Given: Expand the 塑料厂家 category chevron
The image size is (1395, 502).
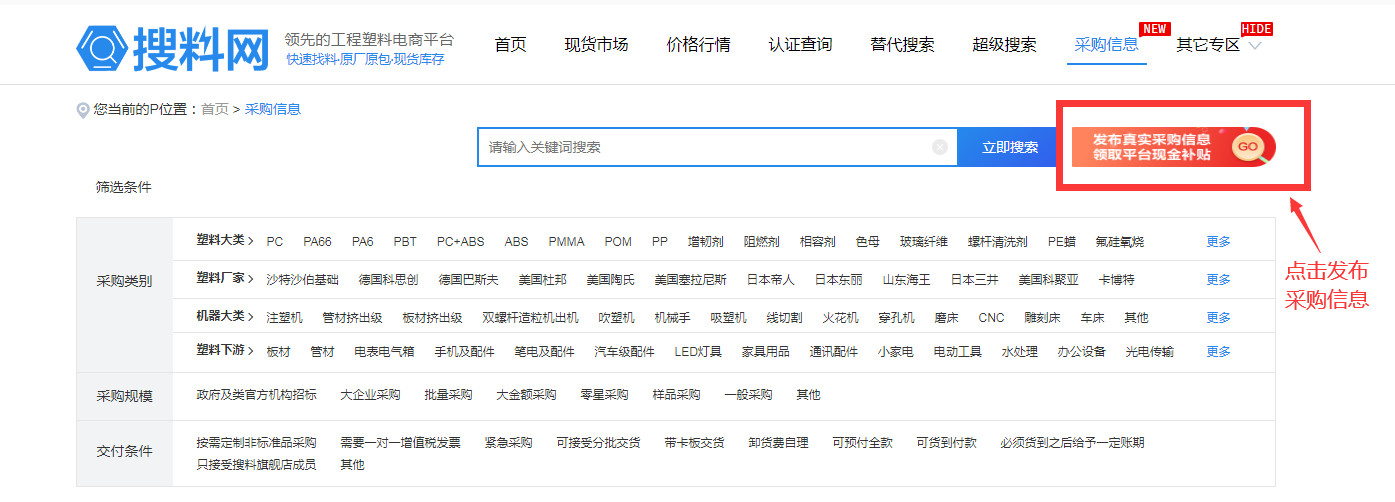Looking at the screenshot, I should point(251,279).
